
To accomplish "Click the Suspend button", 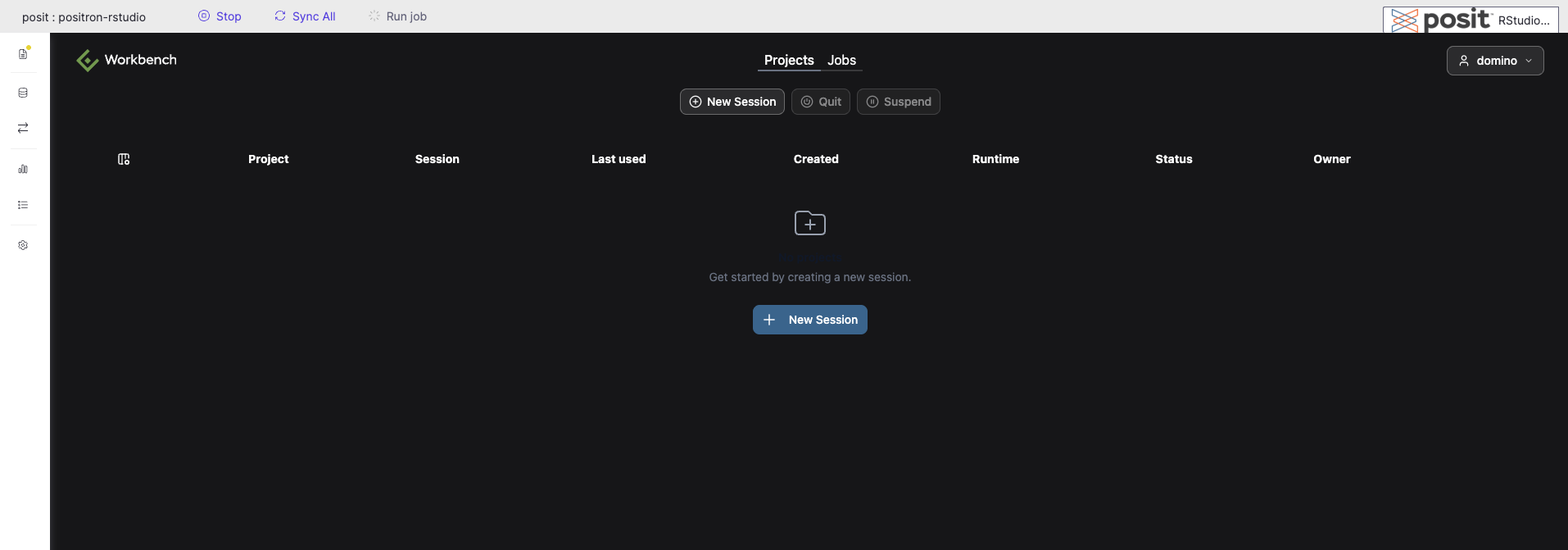I will [x=899, y=102].
